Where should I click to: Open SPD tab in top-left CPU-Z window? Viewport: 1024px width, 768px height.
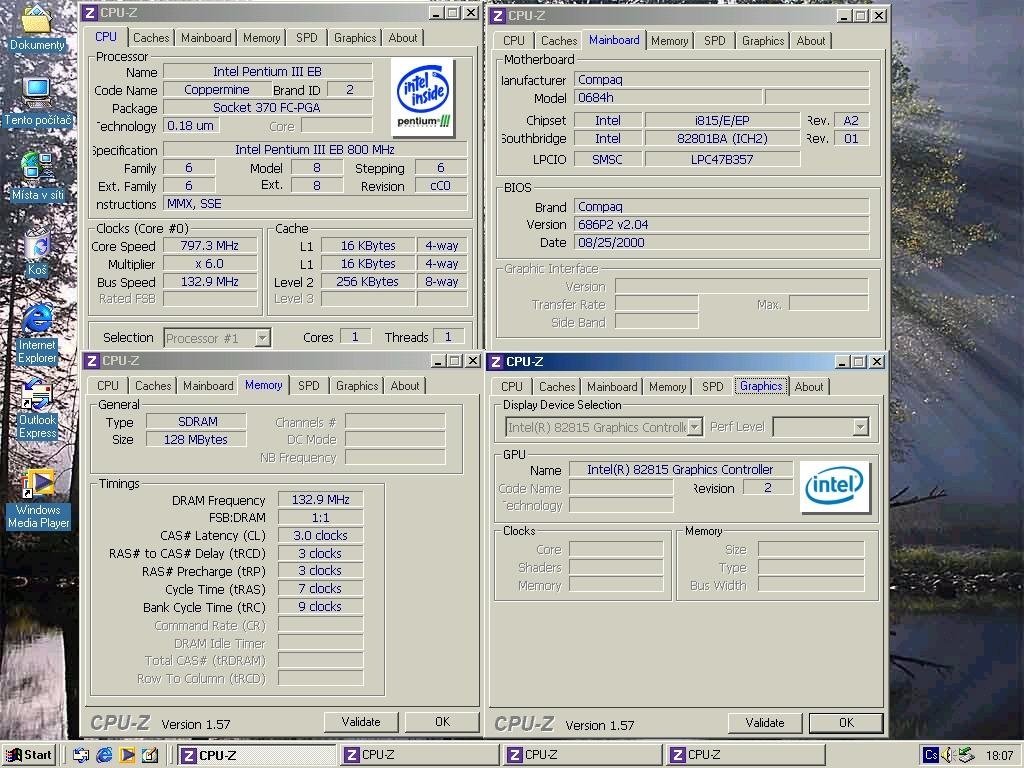coord(306,38)
